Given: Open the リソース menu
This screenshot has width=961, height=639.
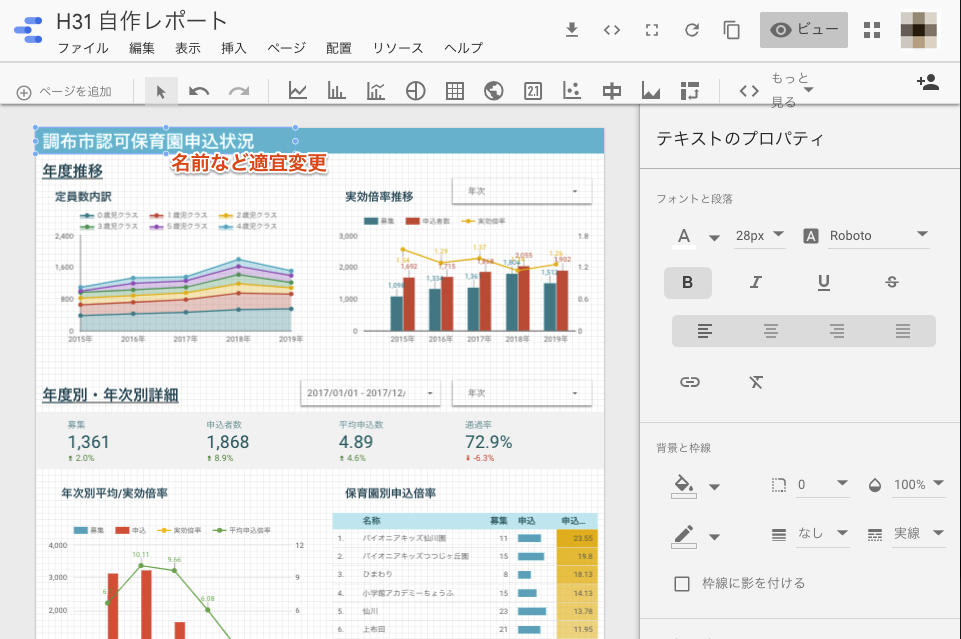Looking at the screenshot, I should tap(398, 48).
